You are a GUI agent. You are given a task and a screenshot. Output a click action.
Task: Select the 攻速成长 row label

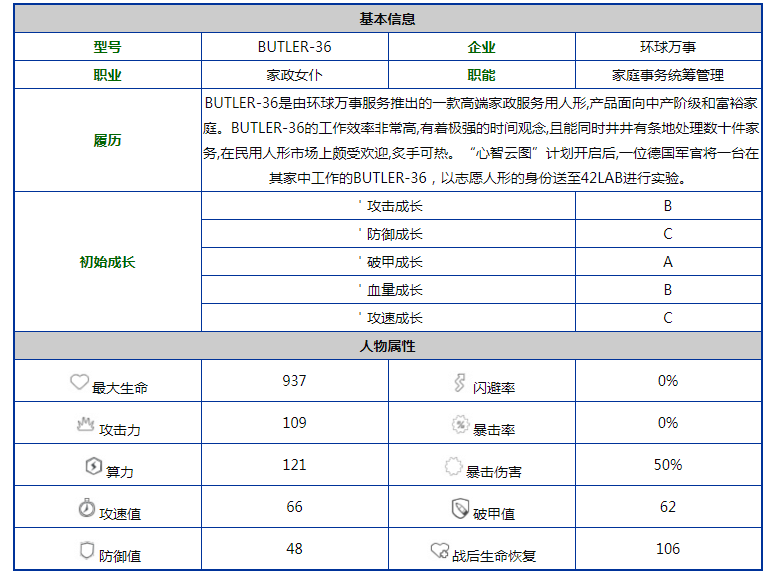tap(394, 318)
